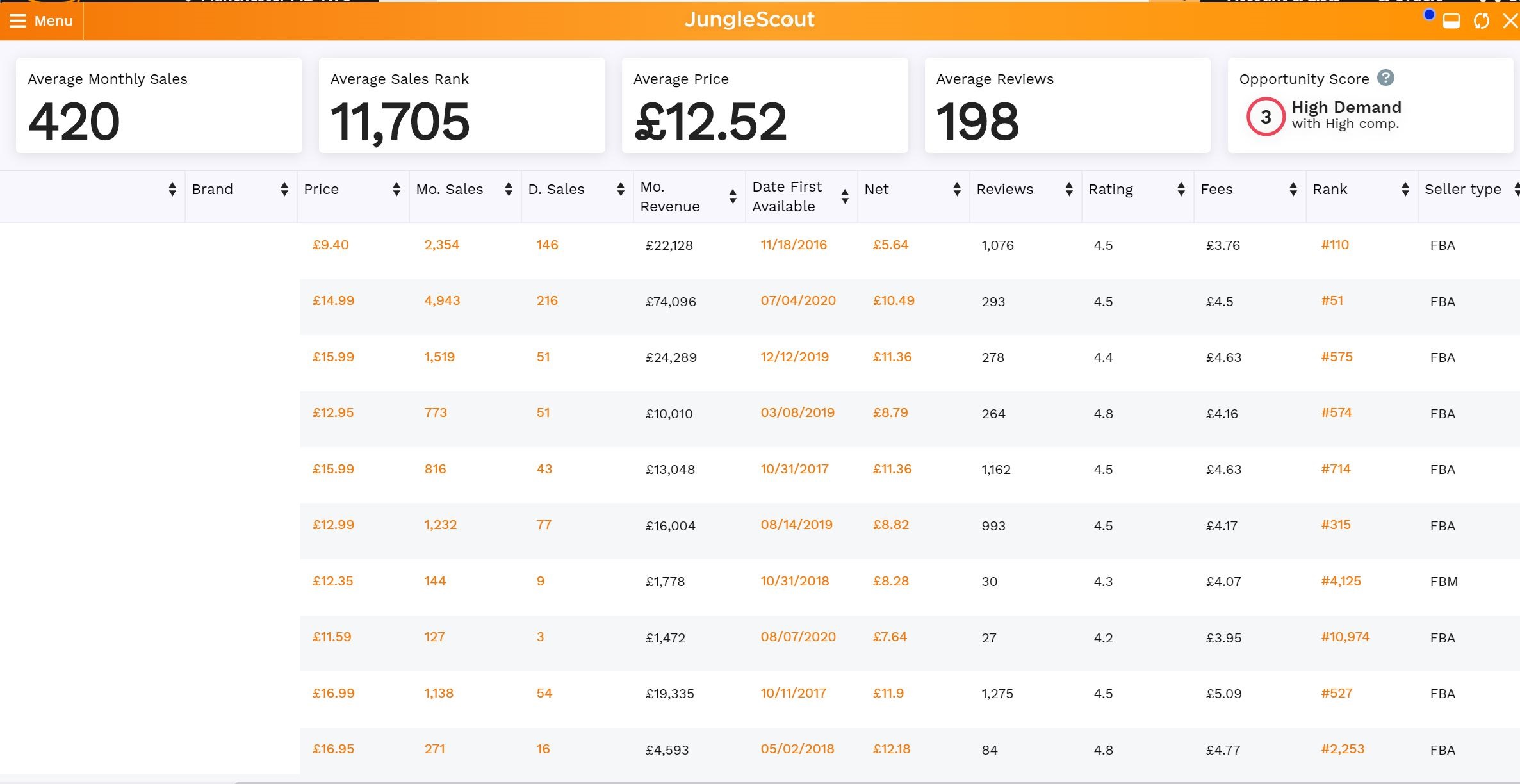Open the £14.99 price link
Image resolution: width=1520 pixels, height=784 pixels.
coord(333,301)
